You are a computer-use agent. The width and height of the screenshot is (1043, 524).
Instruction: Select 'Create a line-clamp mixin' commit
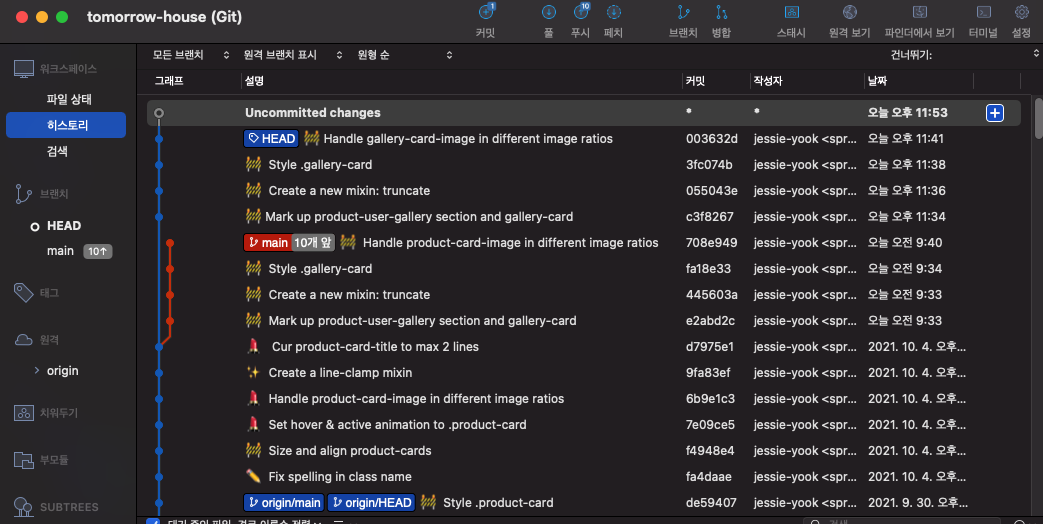point(583,372)
